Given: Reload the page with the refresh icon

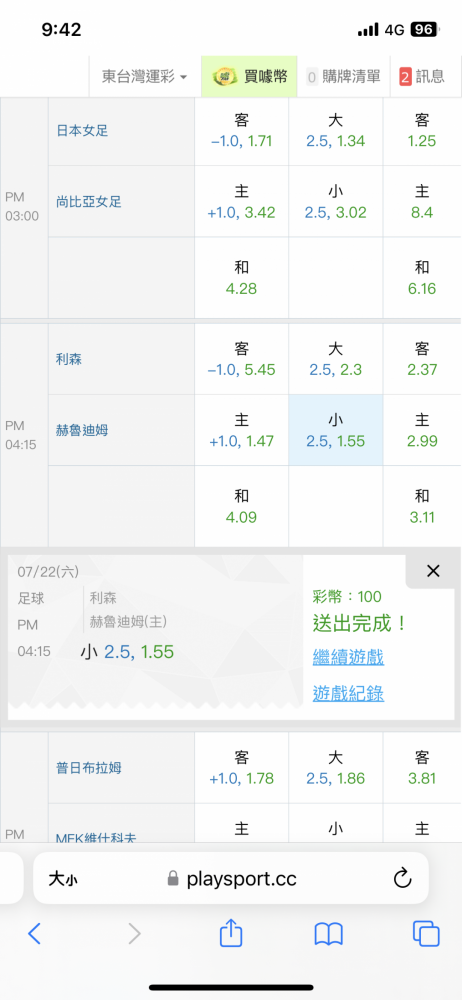Looking at the screenshot, I should (x=402, y=879).
